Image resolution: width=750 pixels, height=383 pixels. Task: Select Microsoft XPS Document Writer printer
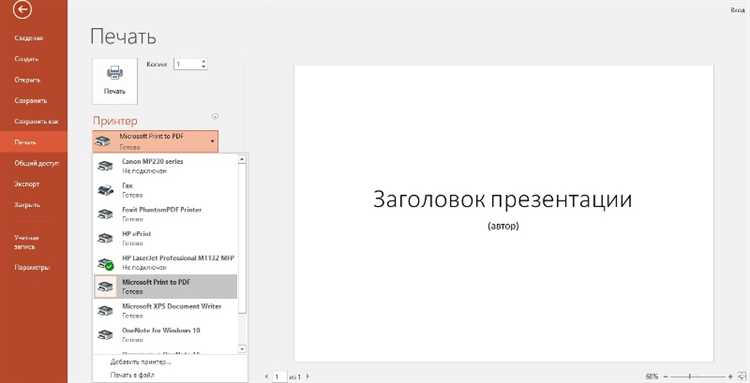coord(165,311)
